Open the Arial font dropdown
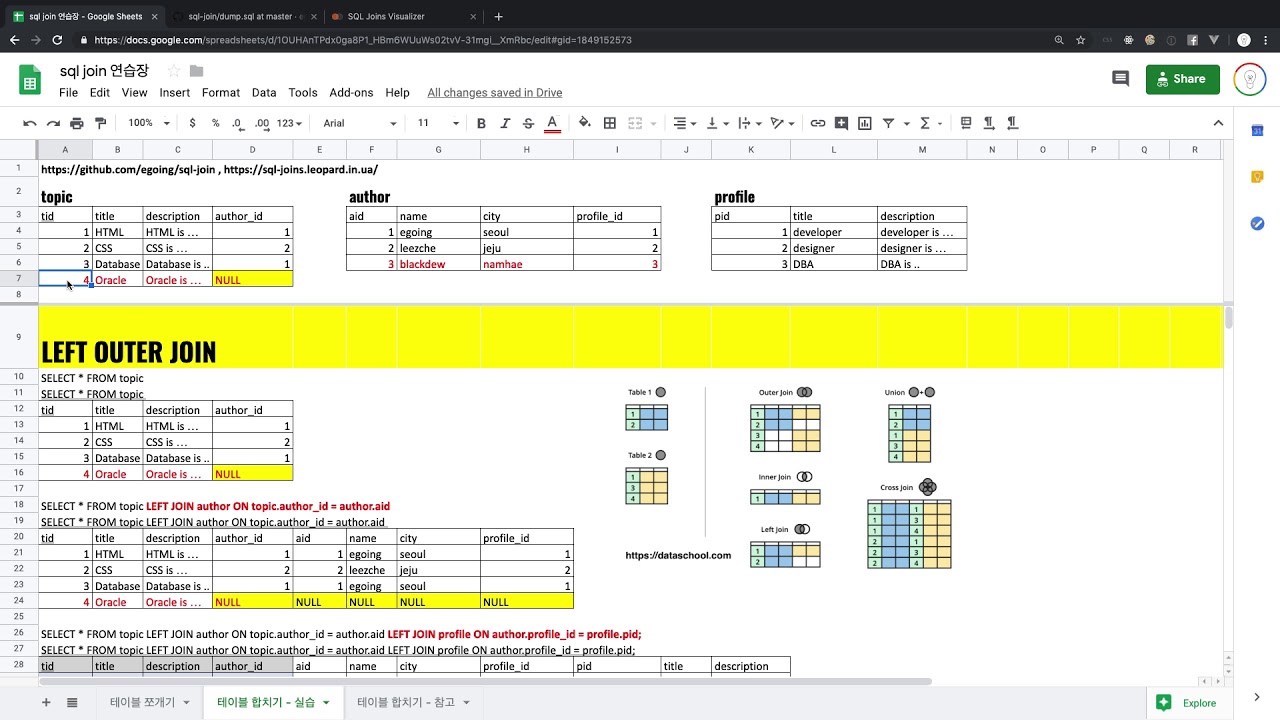 (359, 123)
